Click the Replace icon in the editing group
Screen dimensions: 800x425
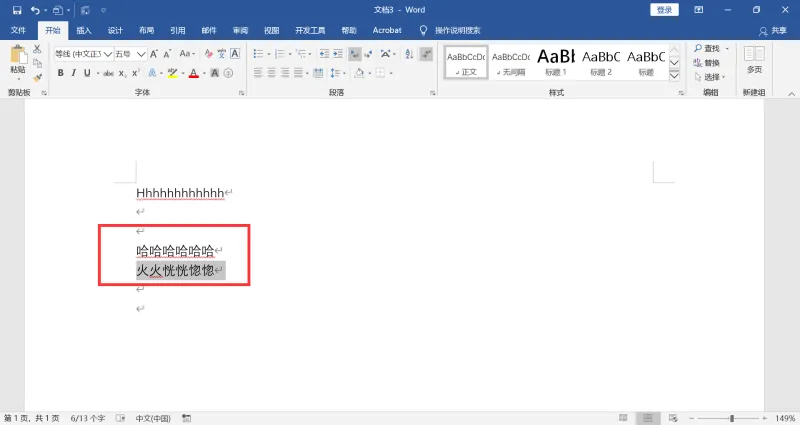698,63
